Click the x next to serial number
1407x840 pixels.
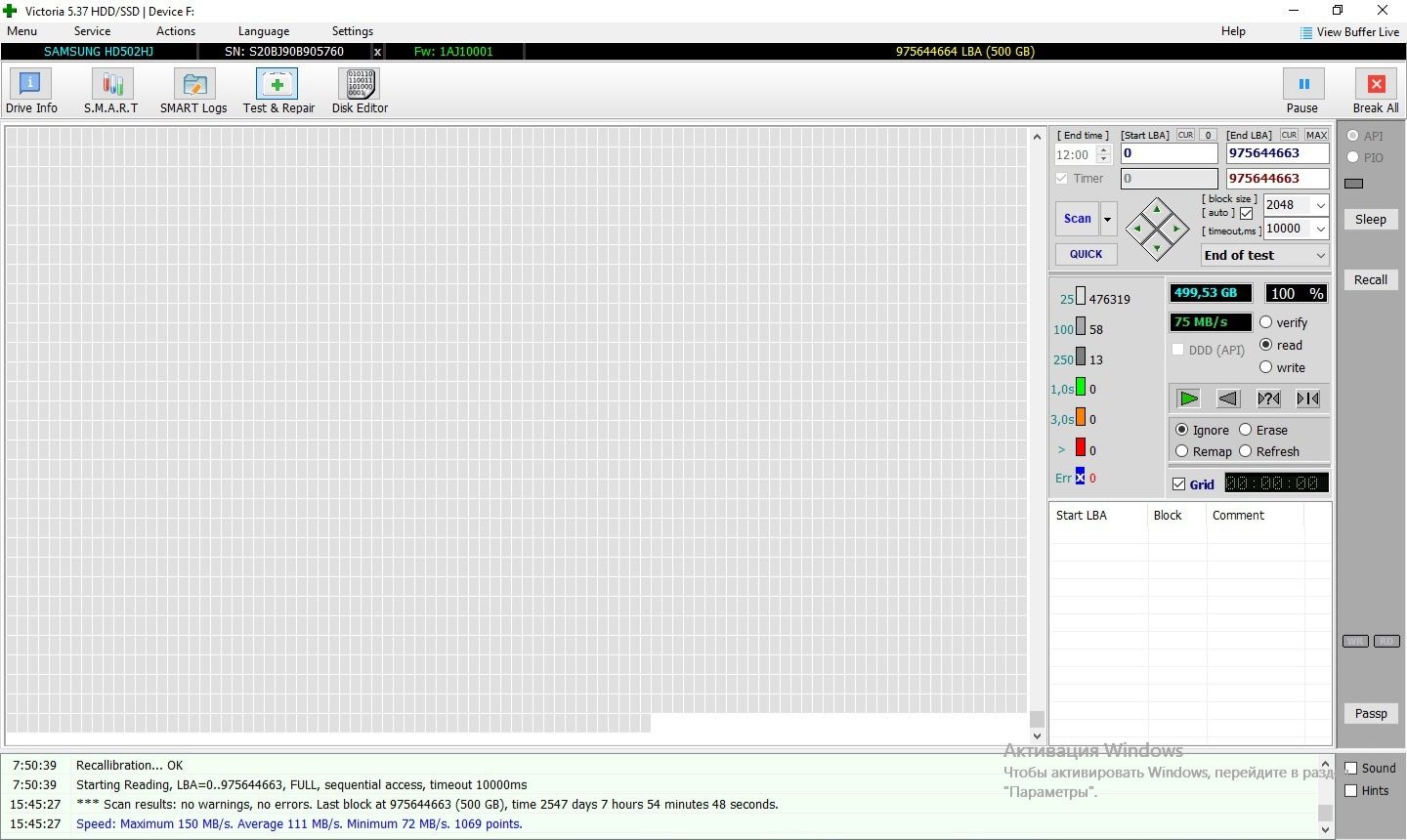point(377,52)
